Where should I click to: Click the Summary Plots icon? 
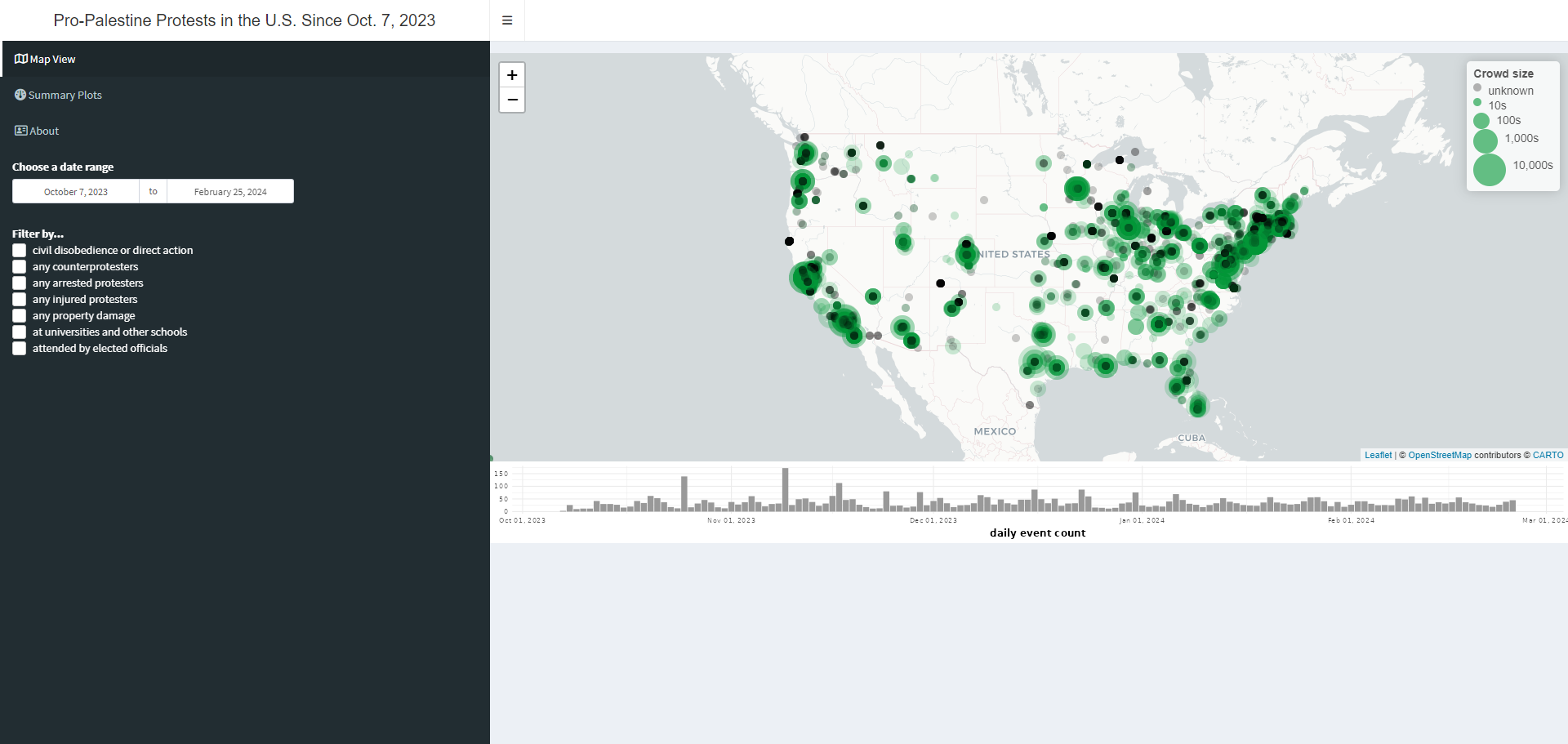point(20,95)
